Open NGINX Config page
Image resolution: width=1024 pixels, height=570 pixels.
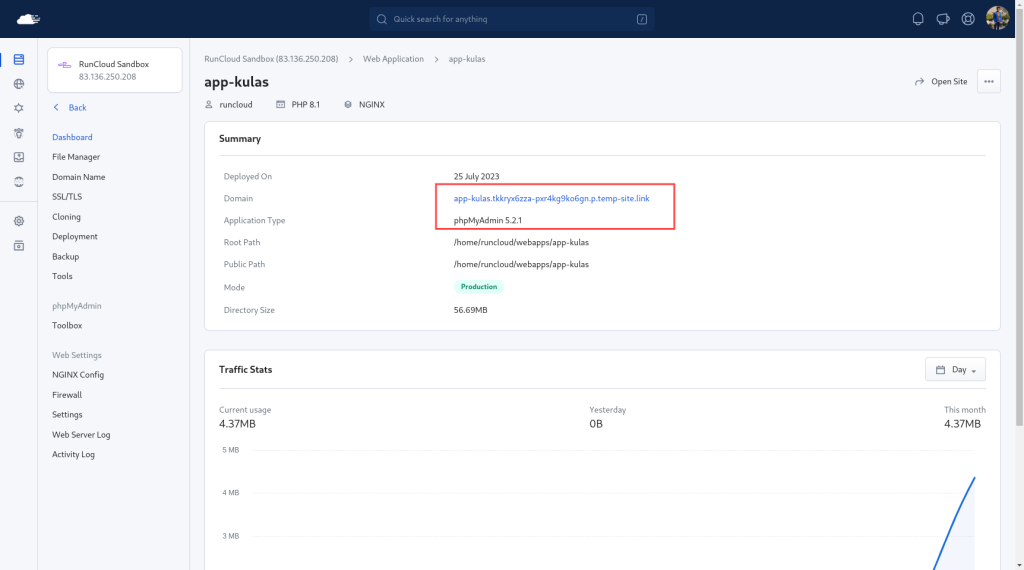(x=78, y=375)
